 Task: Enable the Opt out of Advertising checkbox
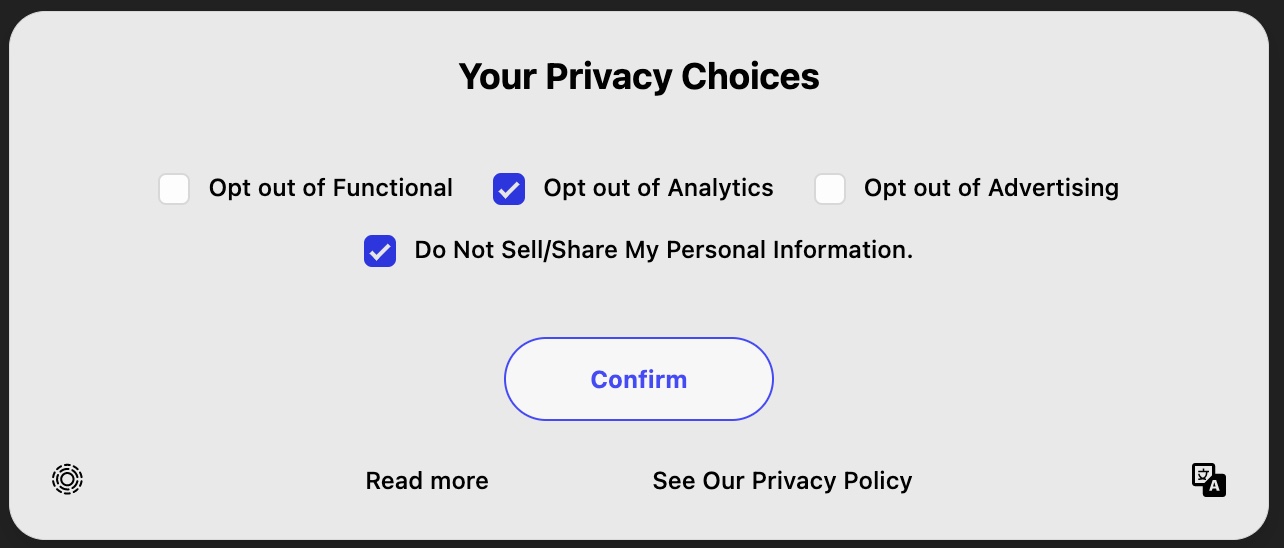[830, 189]
